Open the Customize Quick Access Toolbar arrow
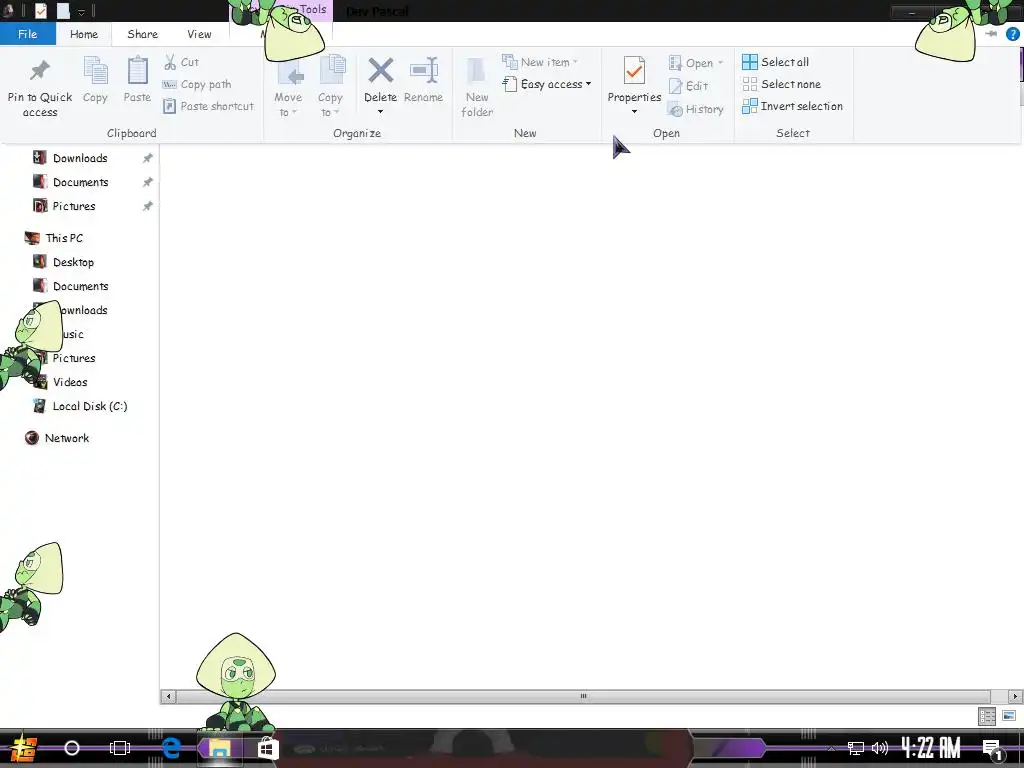Viewport: 1024px width, 768px height. [x=81, y=12]
